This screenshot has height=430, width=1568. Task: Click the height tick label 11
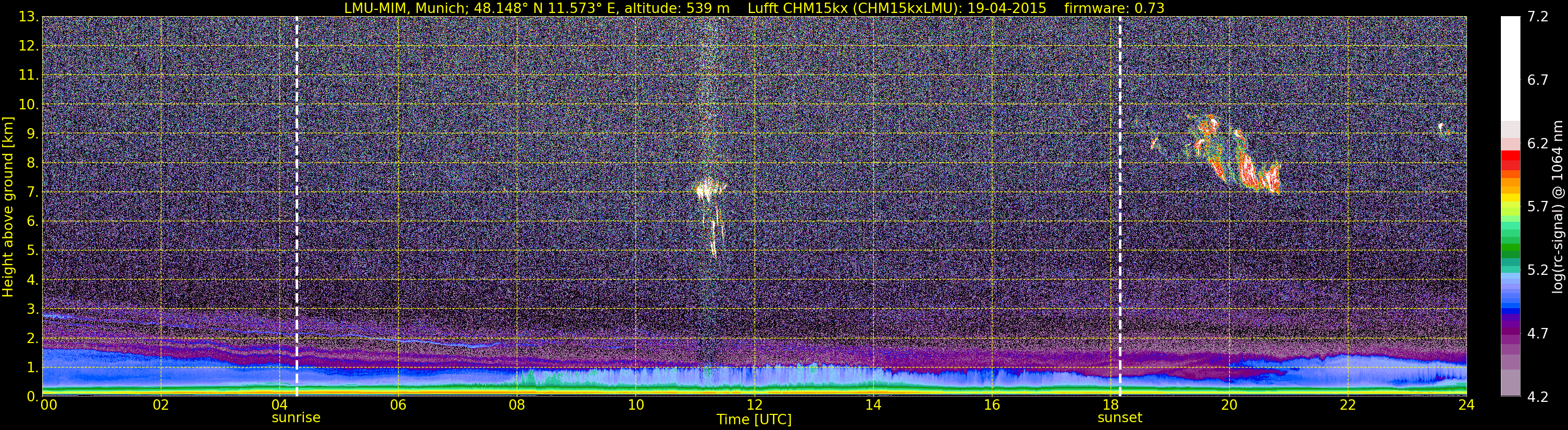pyautogui.click(x=28, y=75)
